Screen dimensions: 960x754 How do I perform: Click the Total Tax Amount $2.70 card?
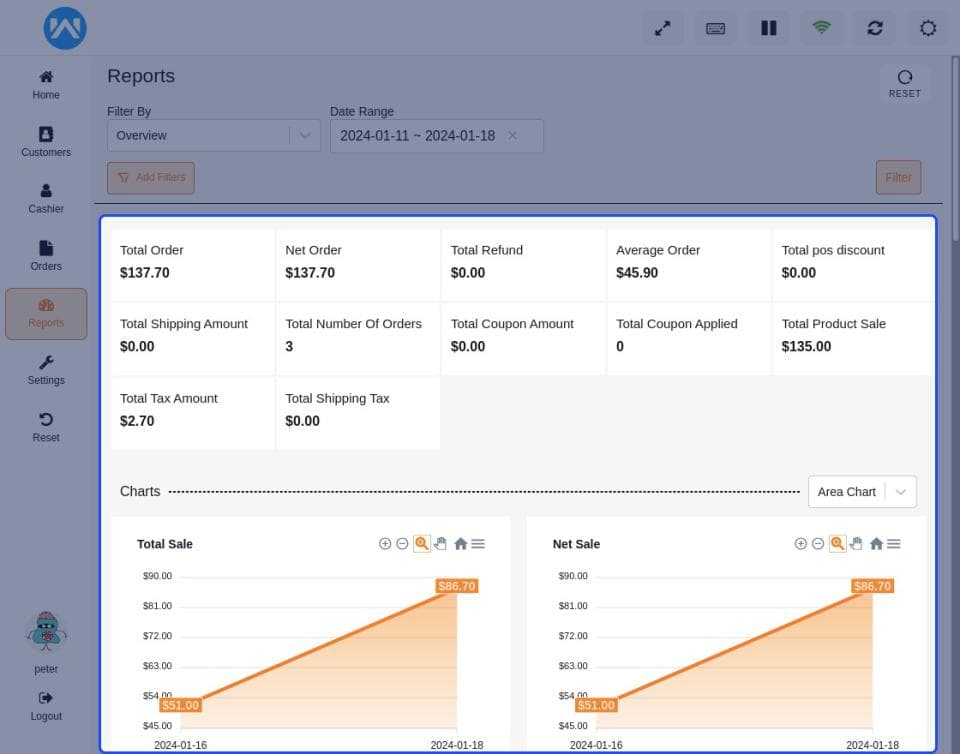click(193, 413)
